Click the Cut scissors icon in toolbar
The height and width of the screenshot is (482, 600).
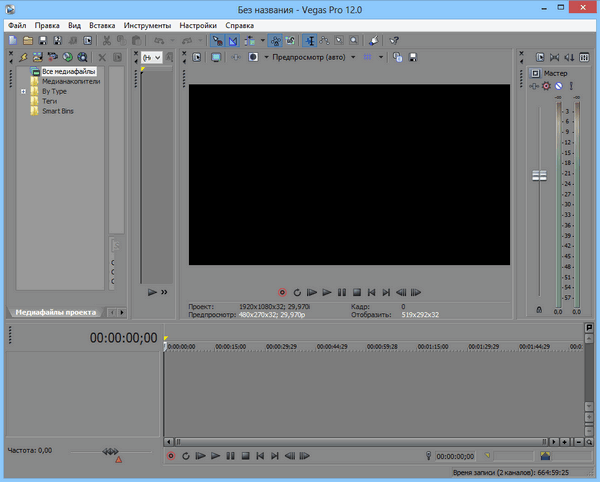click(x=106, y=40)
